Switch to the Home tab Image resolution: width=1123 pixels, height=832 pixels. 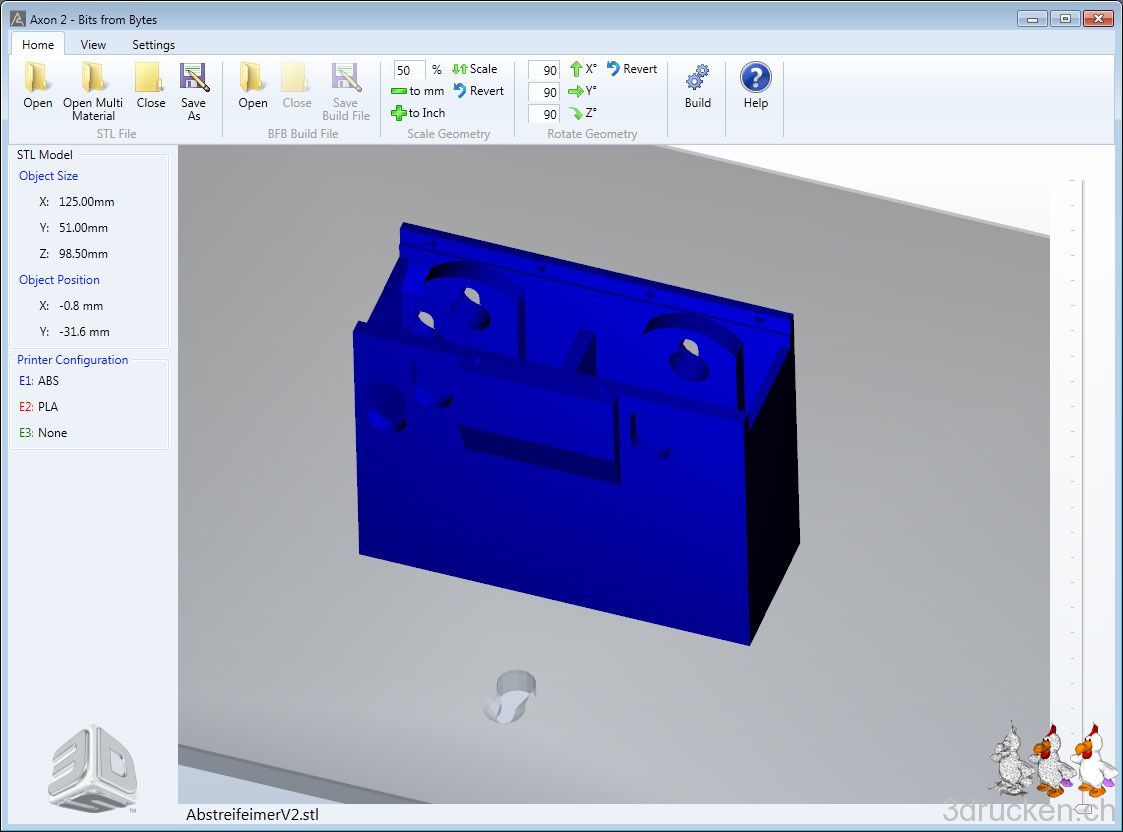38,44
